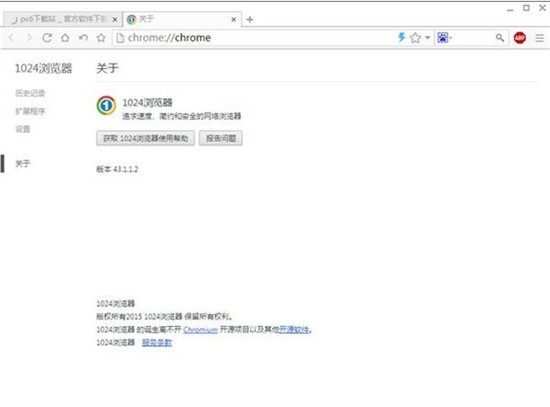Click the search magnifier icon
The height and width of the screenshot is (407, 550).
click(500, 38)
